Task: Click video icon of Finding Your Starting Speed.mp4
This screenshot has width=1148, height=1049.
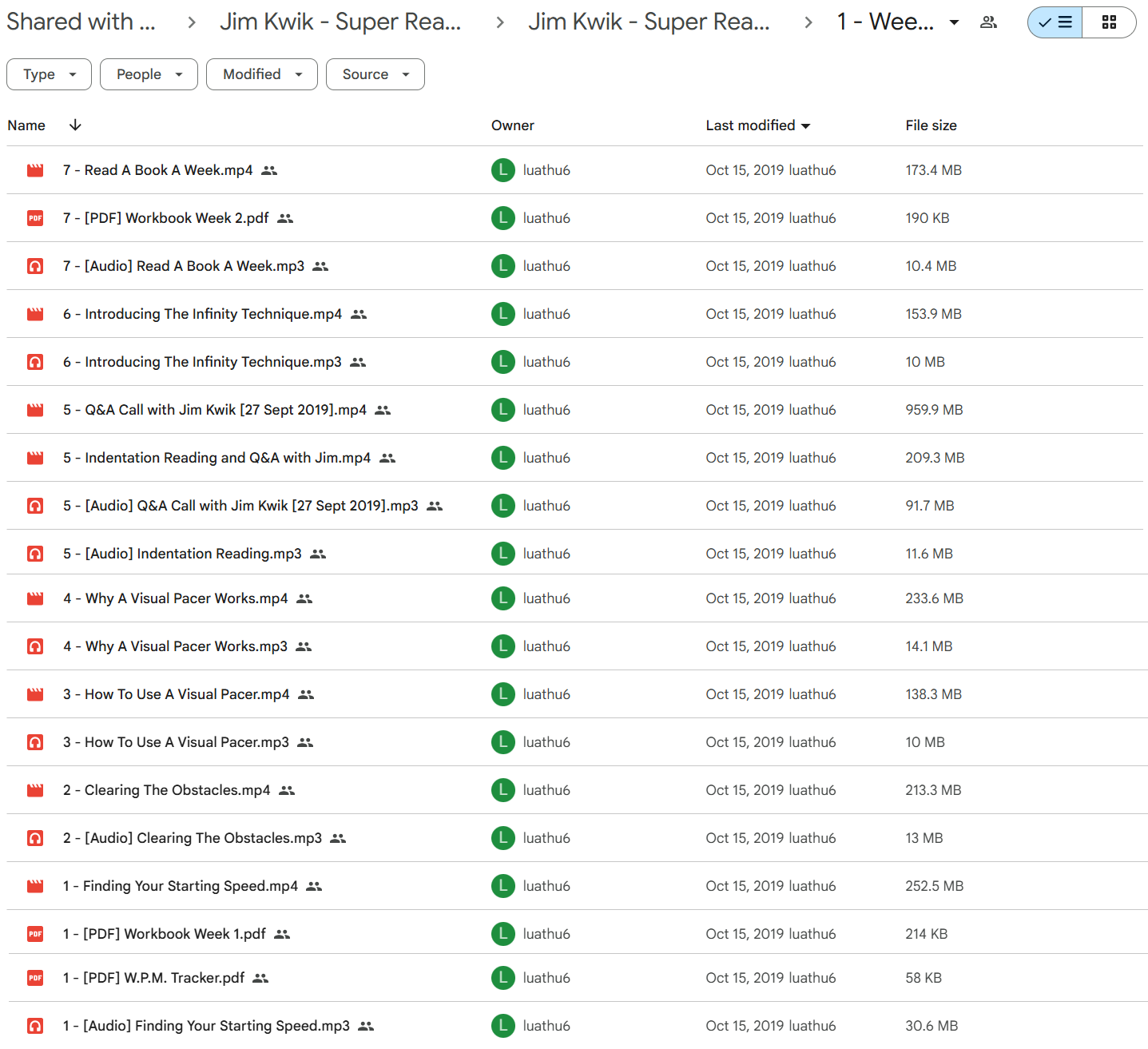Action: [x=35, y=886]
